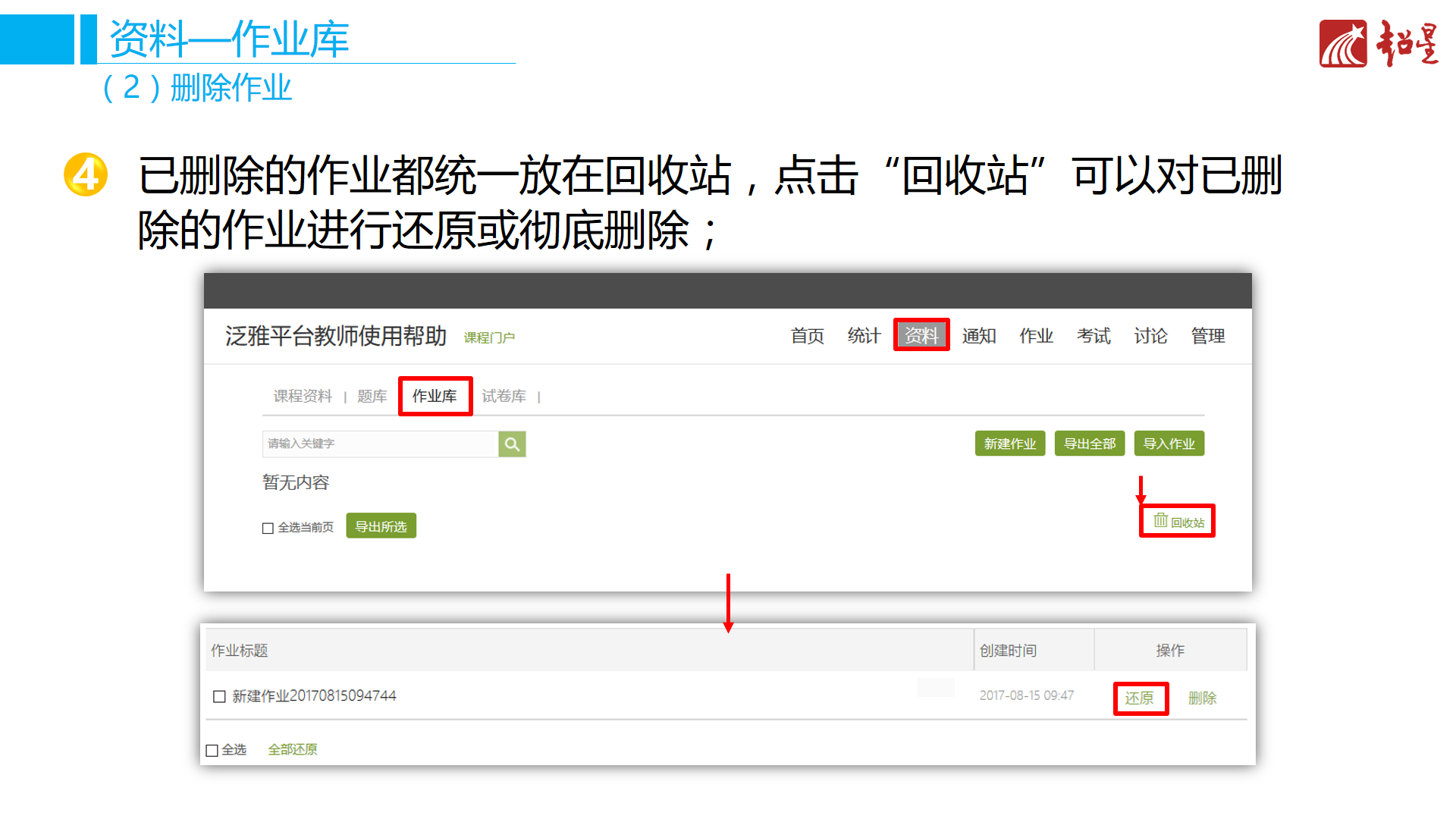Open the 试卷库 tab
The height and width of the screenshot is (819, 1456).
[x=504, y=396]
